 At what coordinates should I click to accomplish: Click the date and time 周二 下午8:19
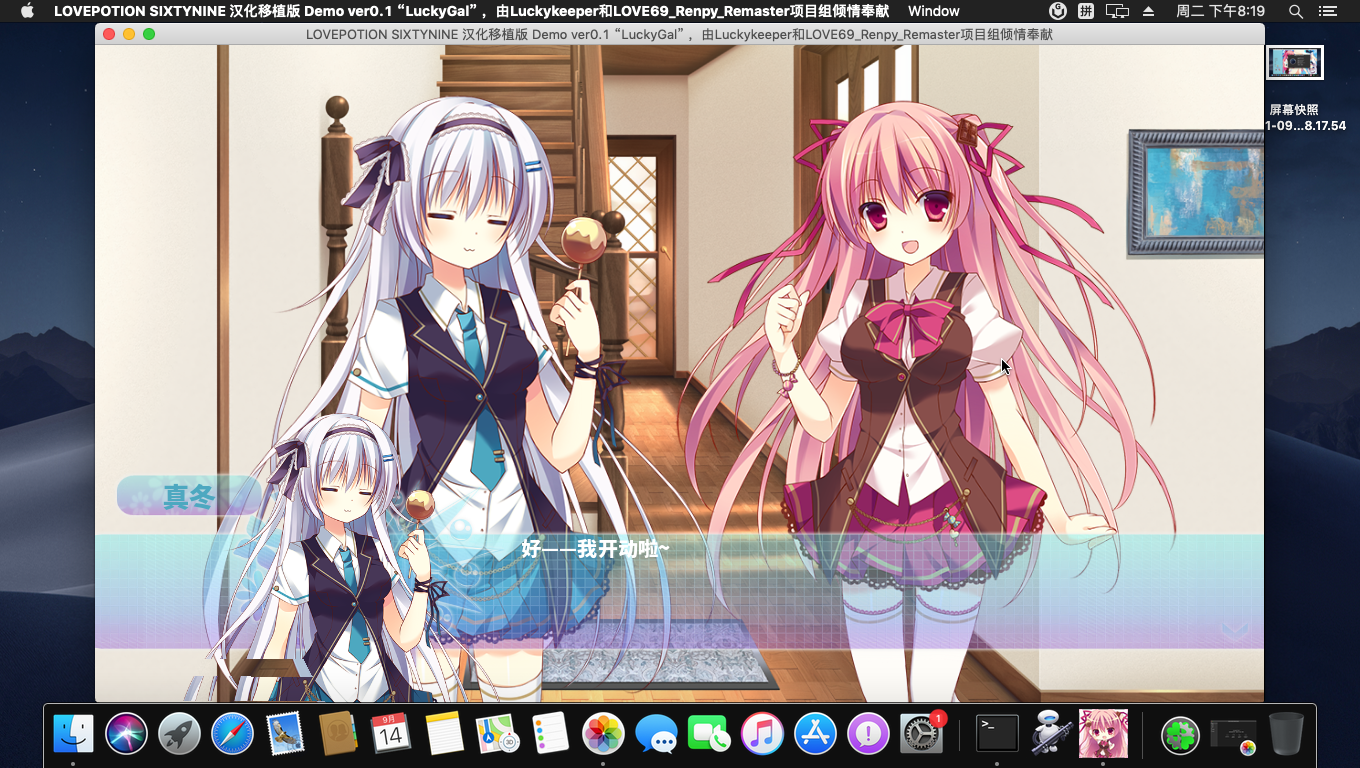pyautogui.click(x=1220, y=11)
